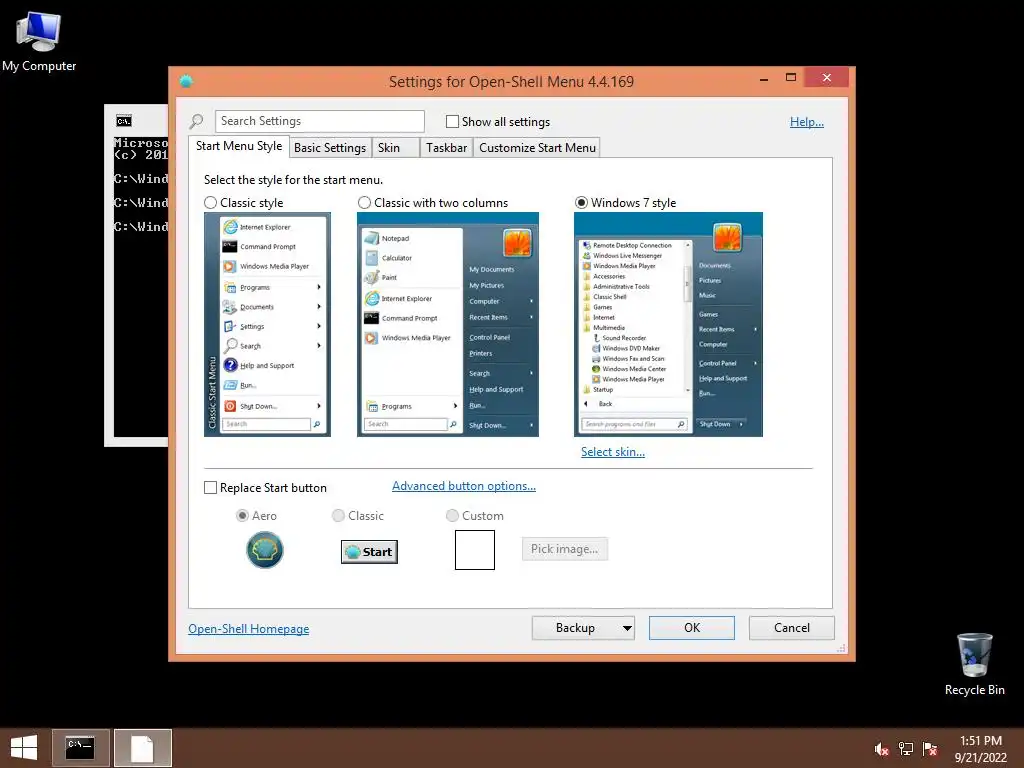
Task: Expand the Backup dropdown arrow
Action: point(627,628)
